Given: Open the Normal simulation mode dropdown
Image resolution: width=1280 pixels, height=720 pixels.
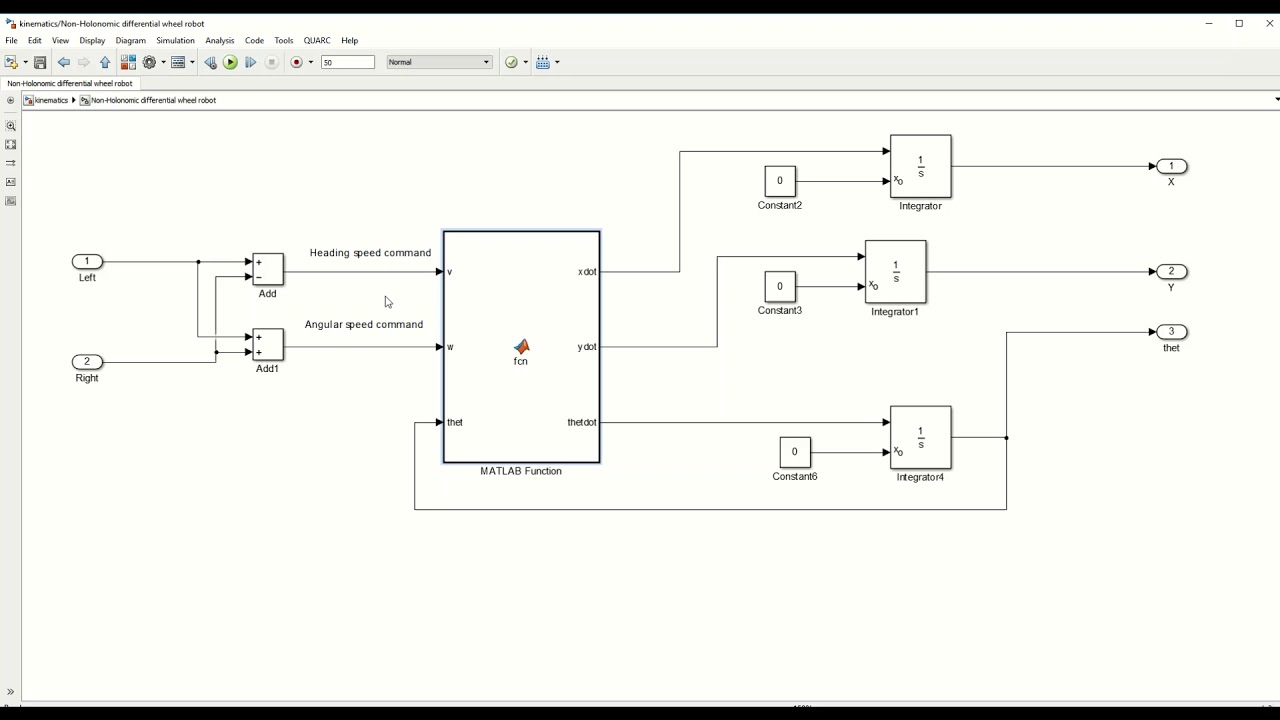Looking at the screenshot, I should [439, 62].
